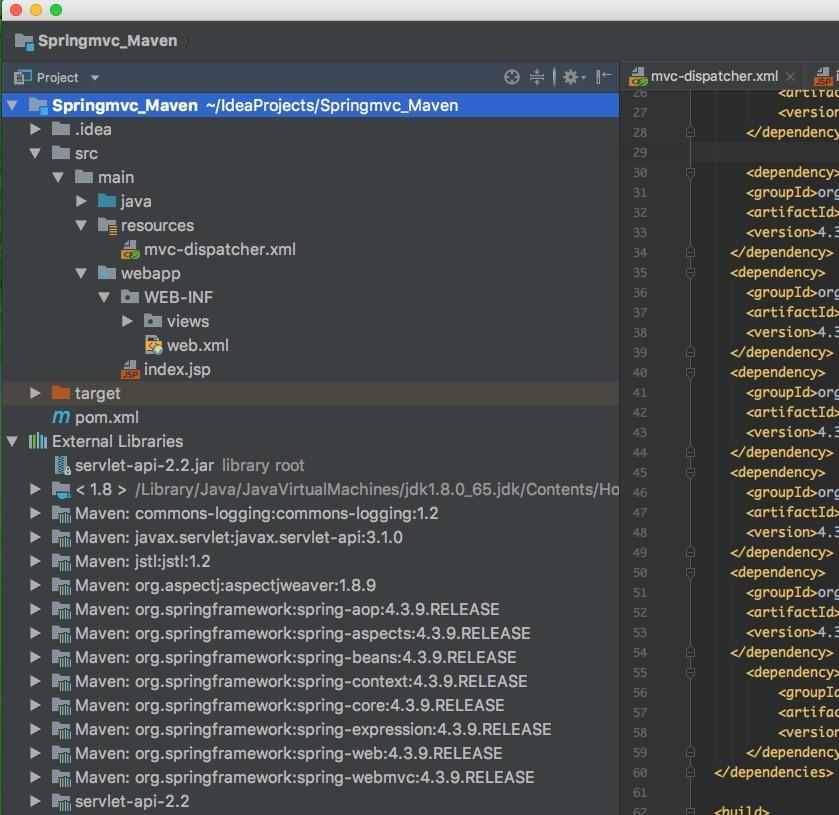Click the Maven m icon for pom.xml
This screenshot has width=839, height=815.
(61, 417)
